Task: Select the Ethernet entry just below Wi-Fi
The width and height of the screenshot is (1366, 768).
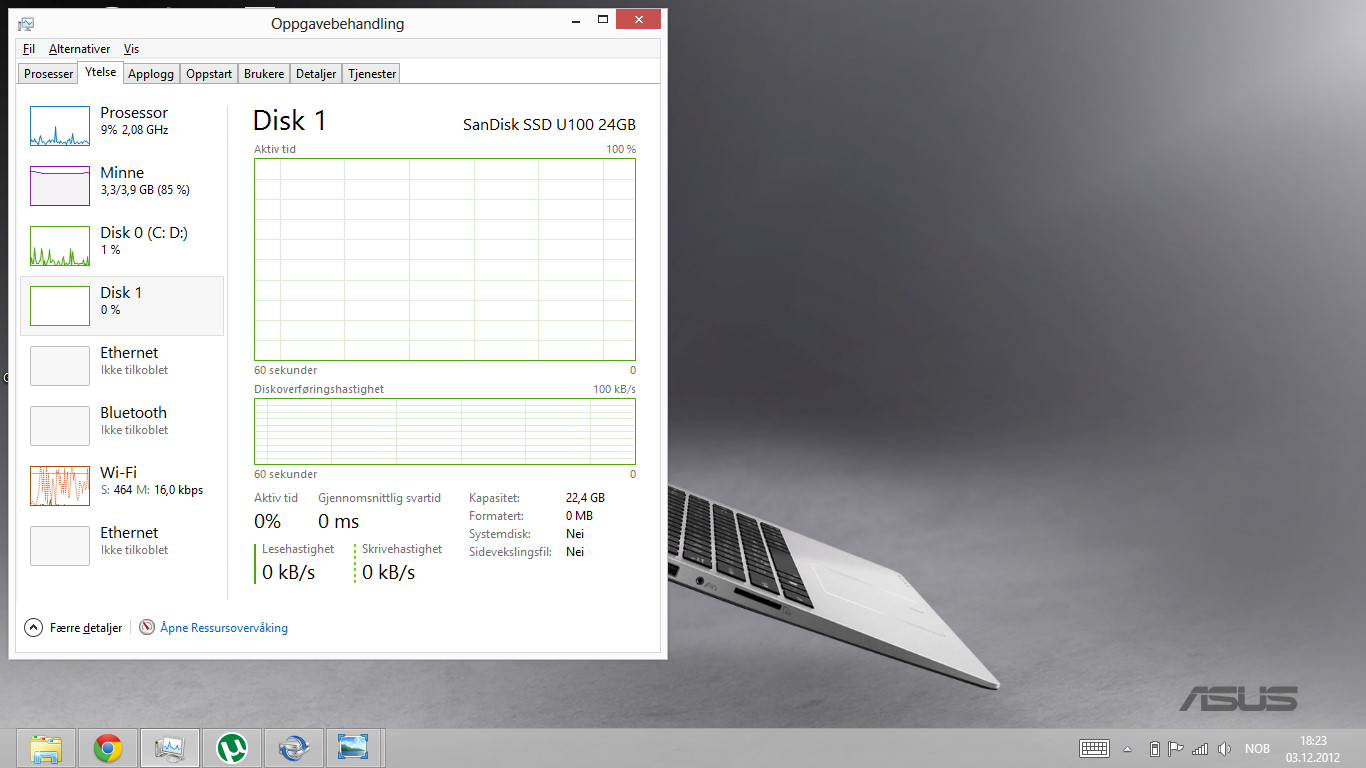Action: (x=122, y=546)
